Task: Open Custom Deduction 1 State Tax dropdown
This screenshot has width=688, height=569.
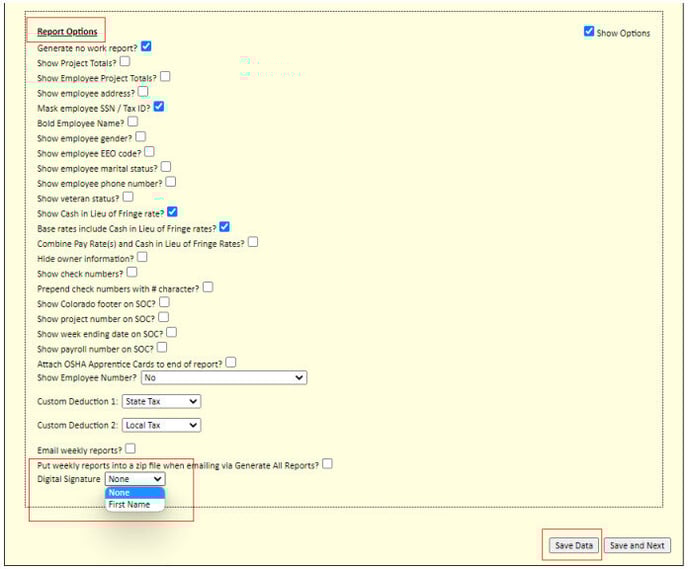Action: coord(161,401)
